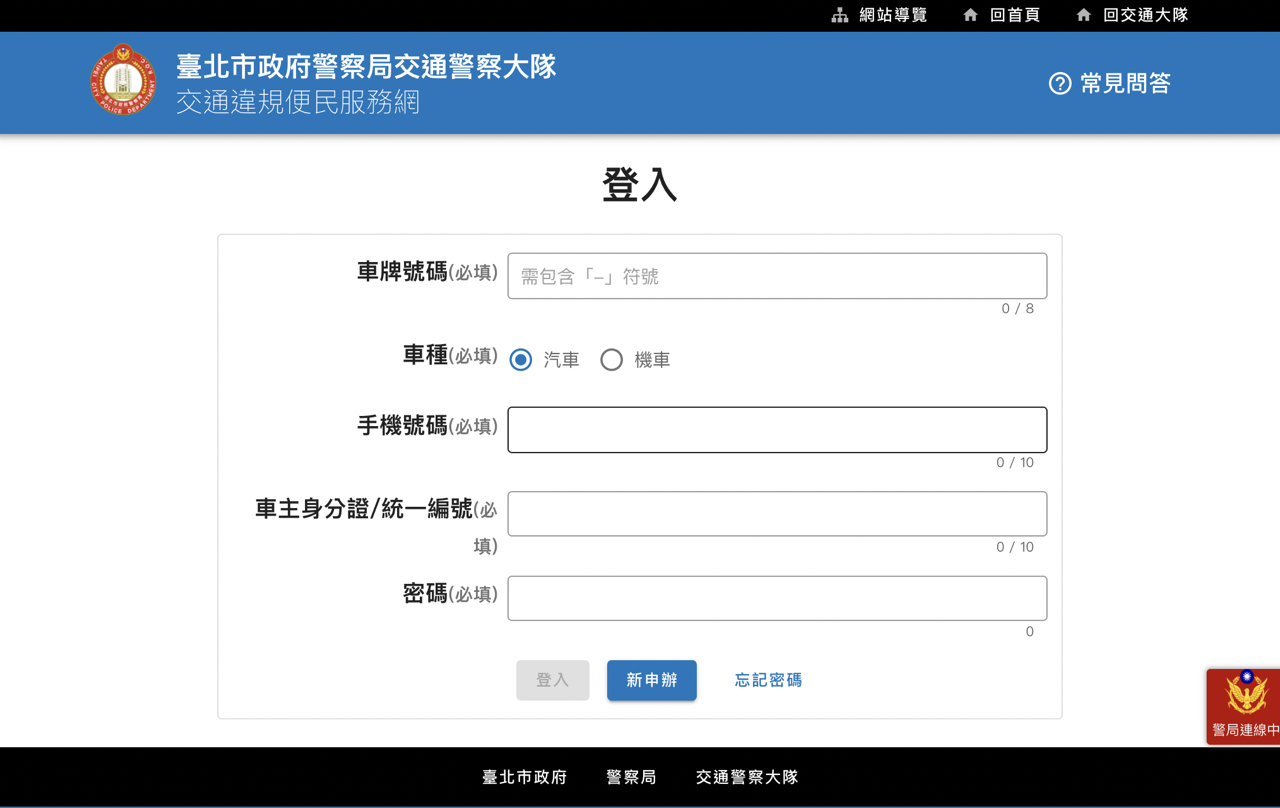
Task: Click the 車牌號碼(必填) label
Action: 427,272
